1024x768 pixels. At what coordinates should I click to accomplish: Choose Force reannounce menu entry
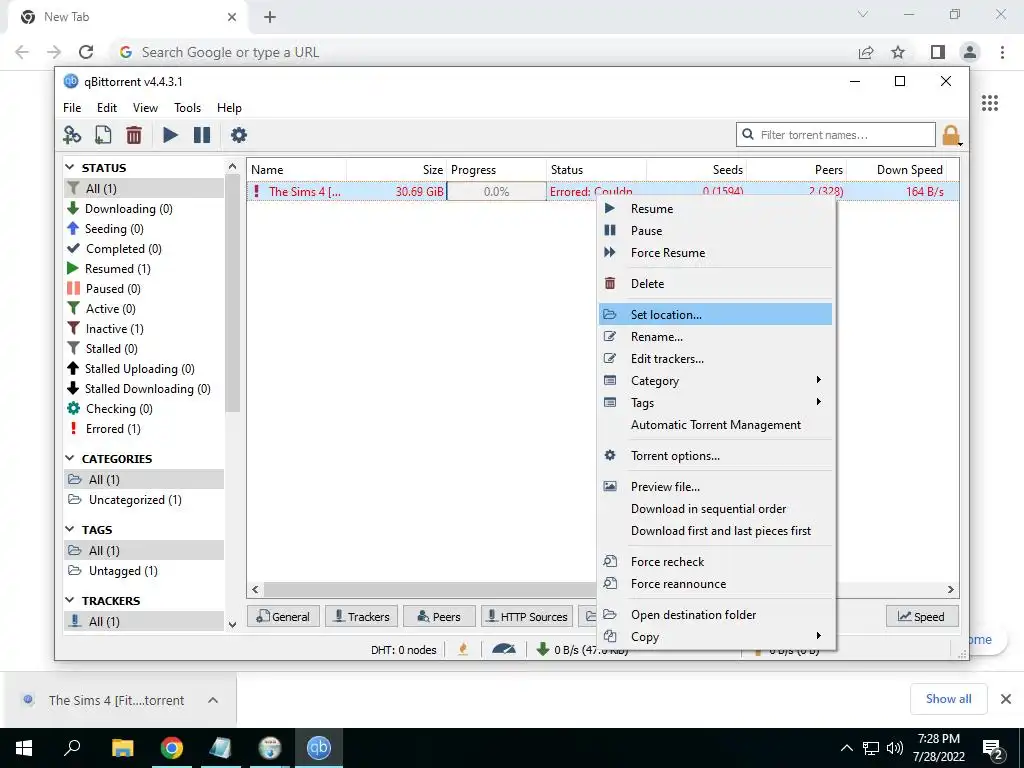click(716, 584)
